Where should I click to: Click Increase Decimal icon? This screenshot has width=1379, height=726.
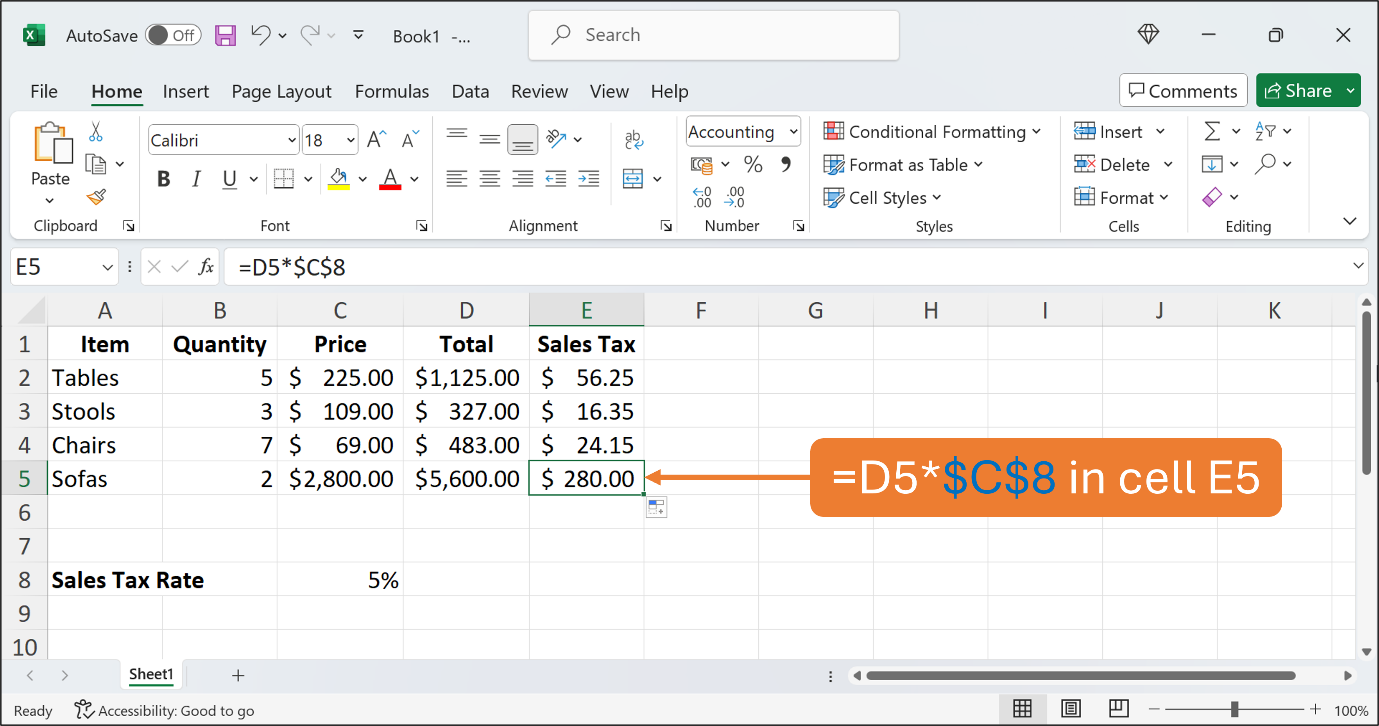(702, 197)
